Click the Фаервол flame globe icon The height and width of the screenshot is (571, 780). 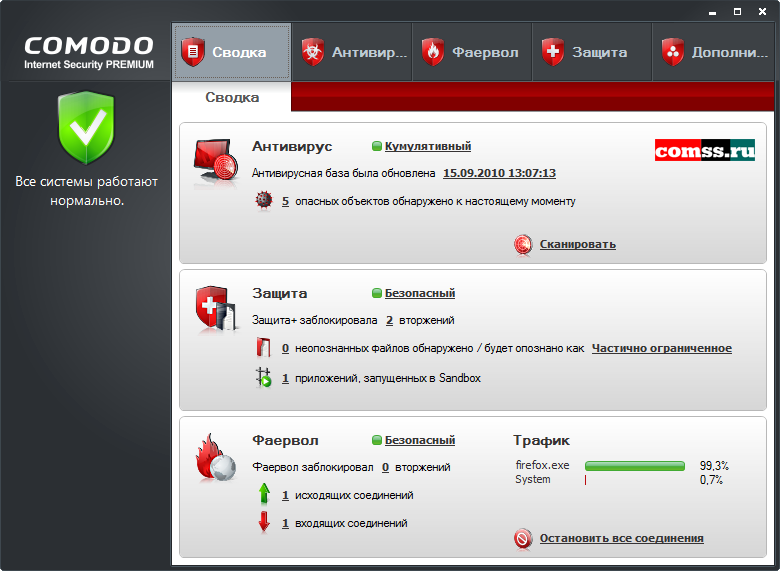(x=216, y=458)
